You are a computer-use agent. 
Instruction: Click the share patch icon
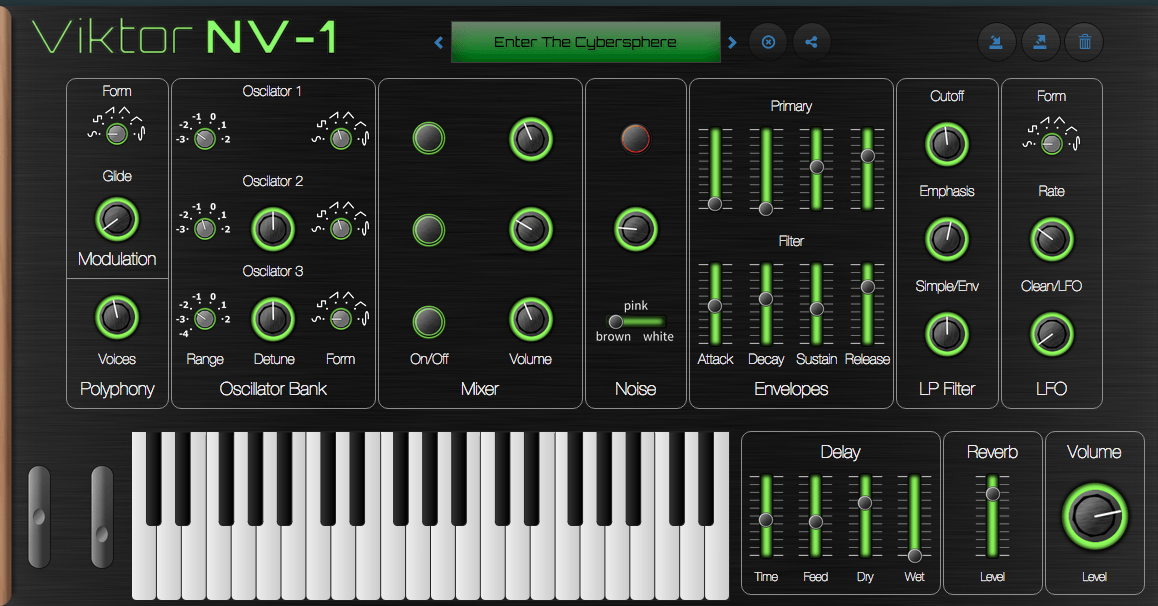[x=812, y=42]
